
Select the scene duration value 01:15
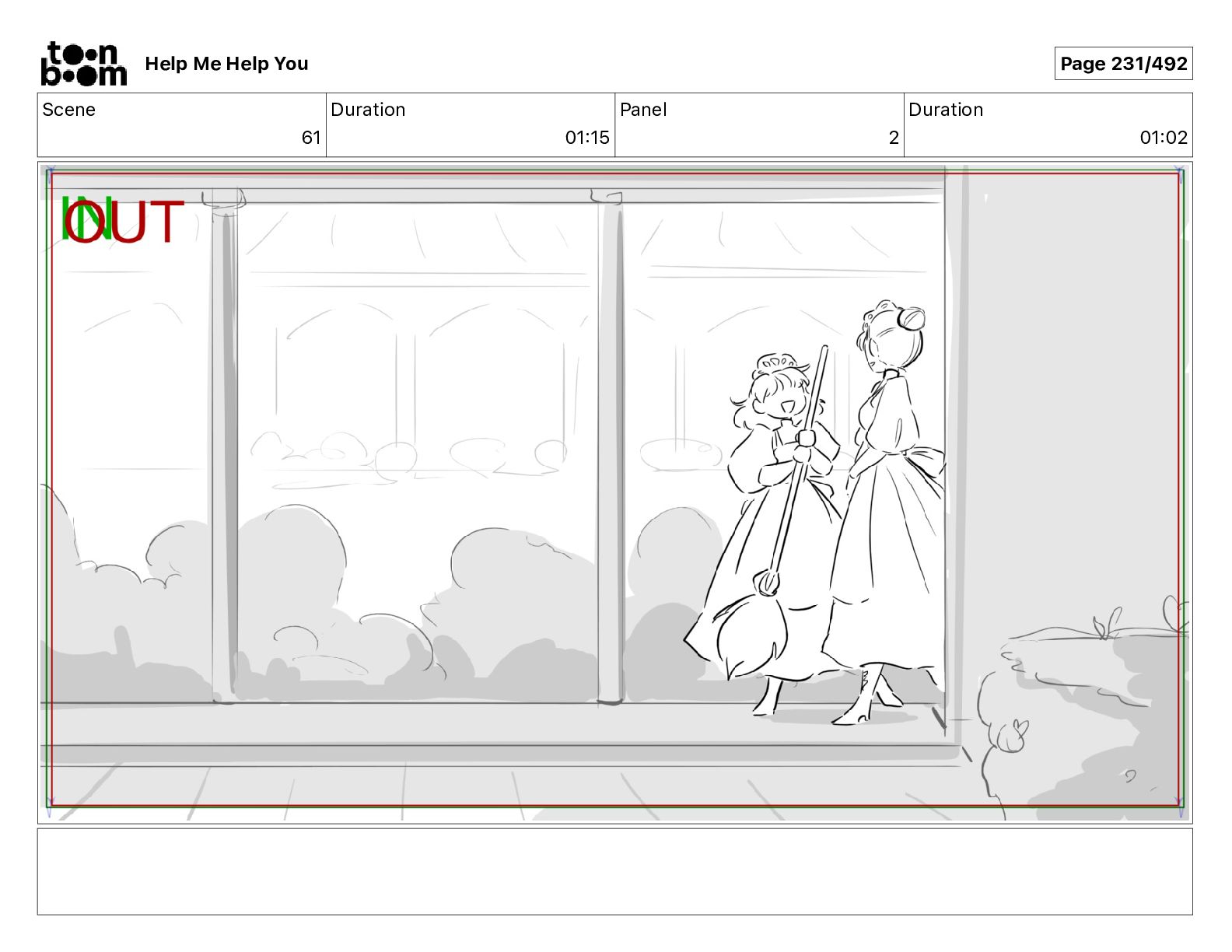point(587,138)
